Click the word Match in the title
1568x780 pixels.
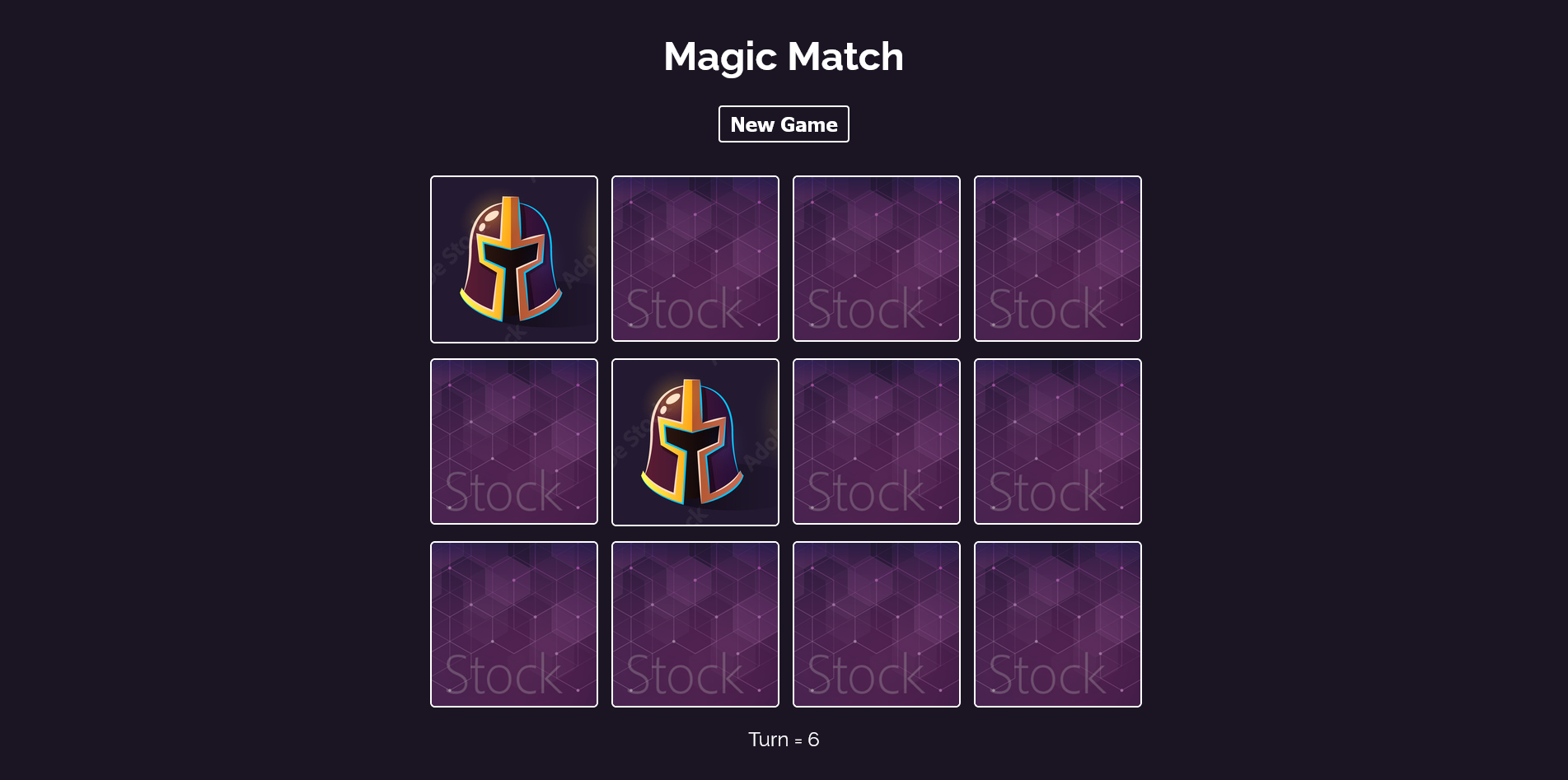point(845,56)
